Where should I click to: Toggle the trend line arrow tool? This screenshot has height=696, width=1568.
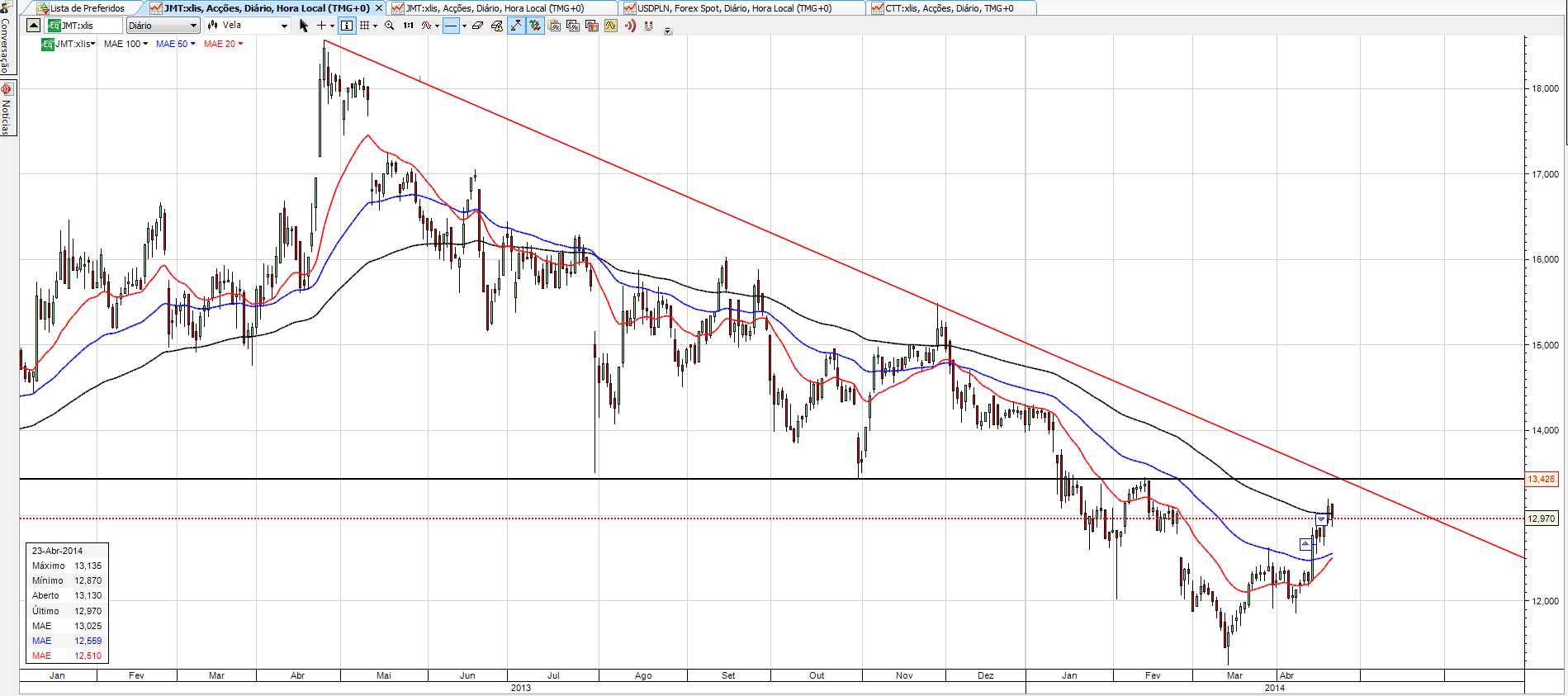(x=516, y=26)
